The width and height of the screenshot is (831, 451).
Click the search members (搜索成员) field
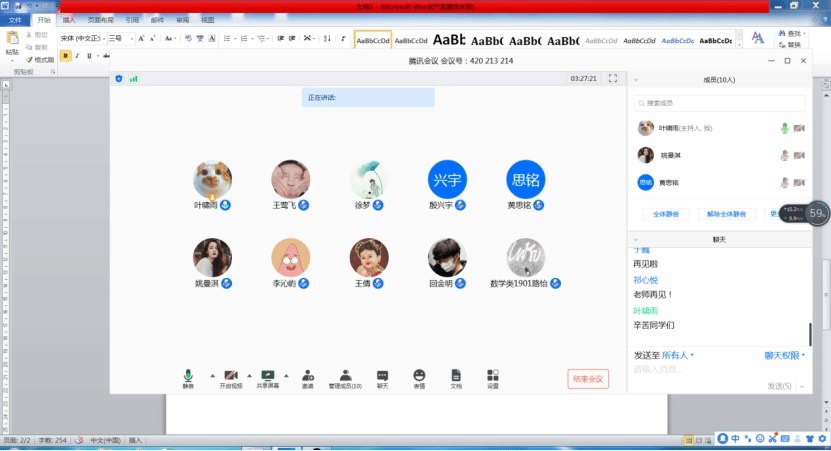pos(720,103)
